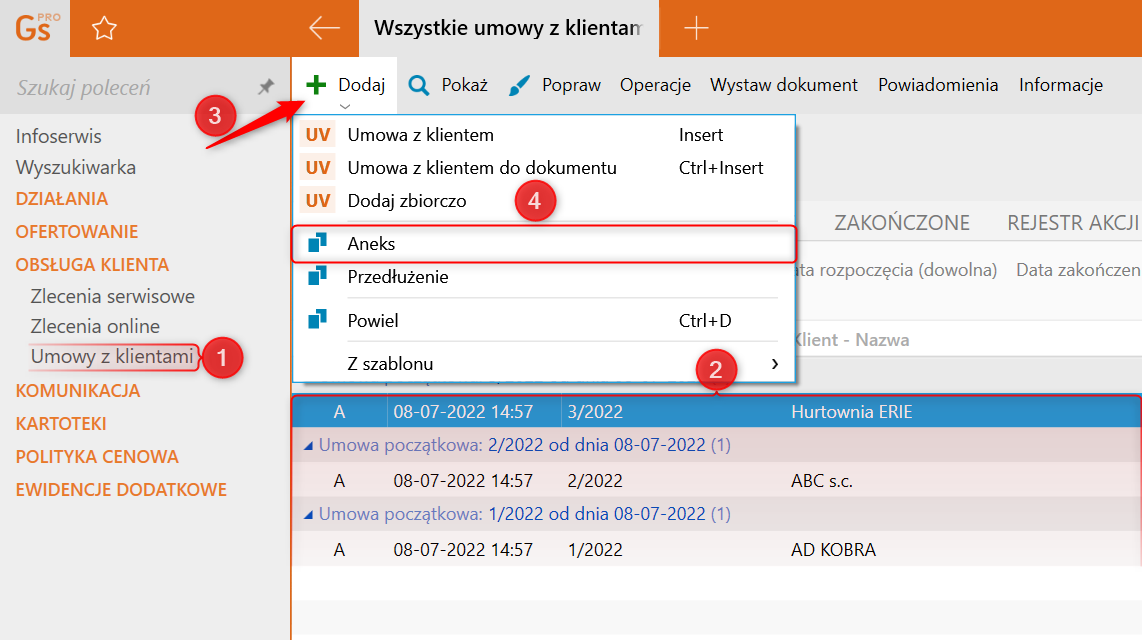Image resolution: width=1142 pixels, height=640 pixels.
Task: Click the pin icon in search box
Action: pos(266,87)
